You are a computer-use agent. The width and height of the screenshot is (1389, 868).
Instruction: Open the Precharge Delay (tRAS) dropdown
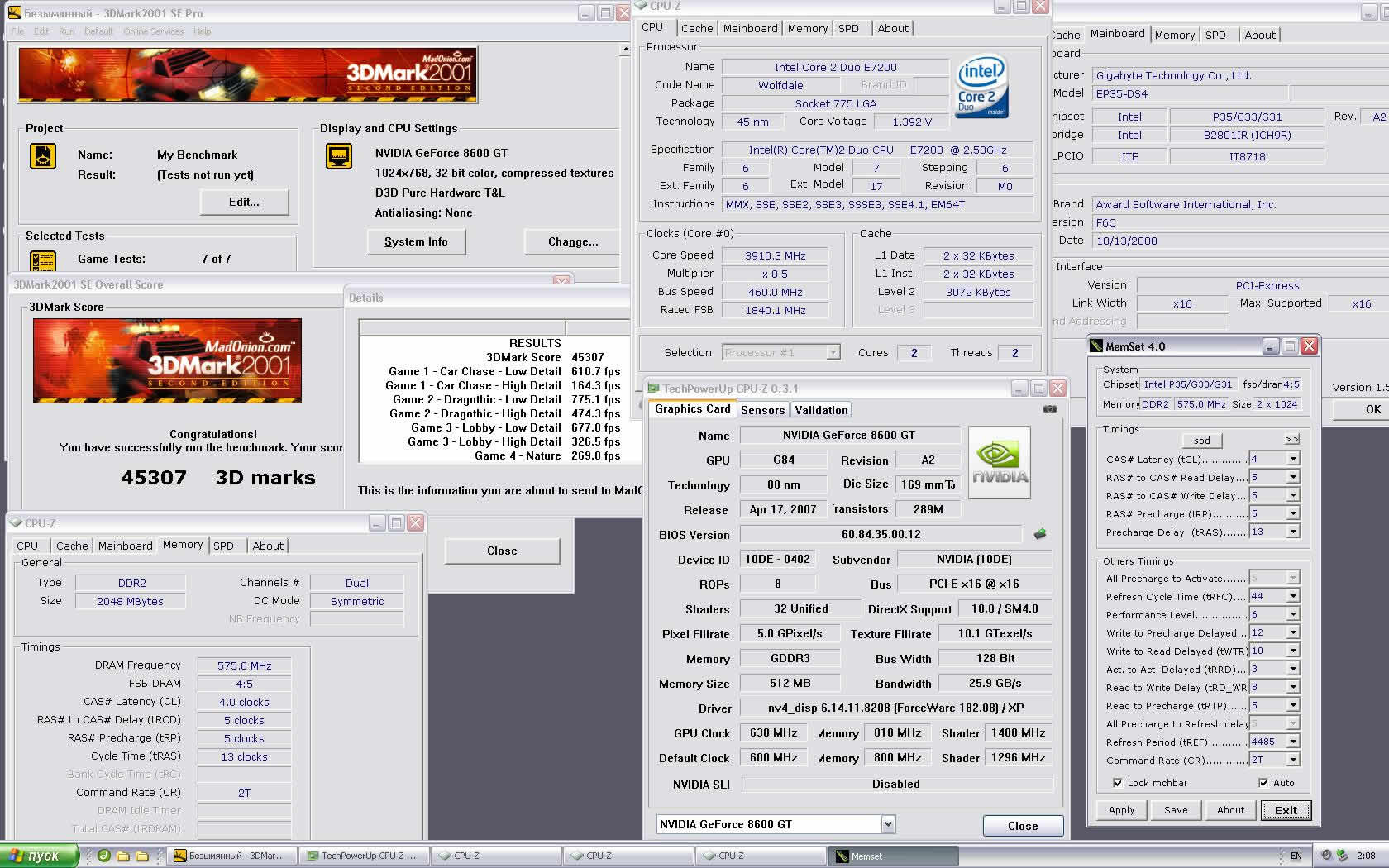(x=1293, y=532)
